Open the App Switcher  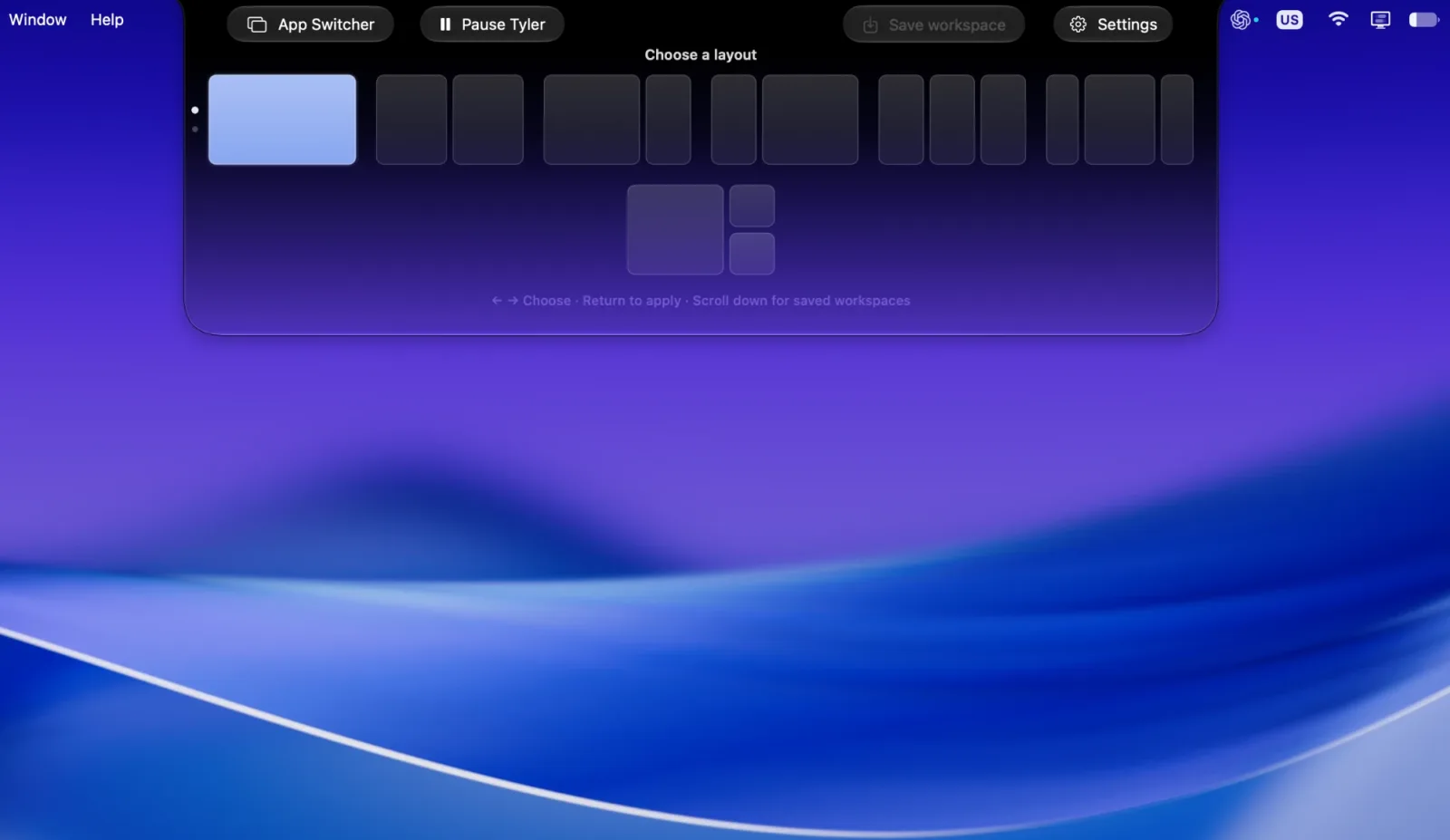coord(310,24)
